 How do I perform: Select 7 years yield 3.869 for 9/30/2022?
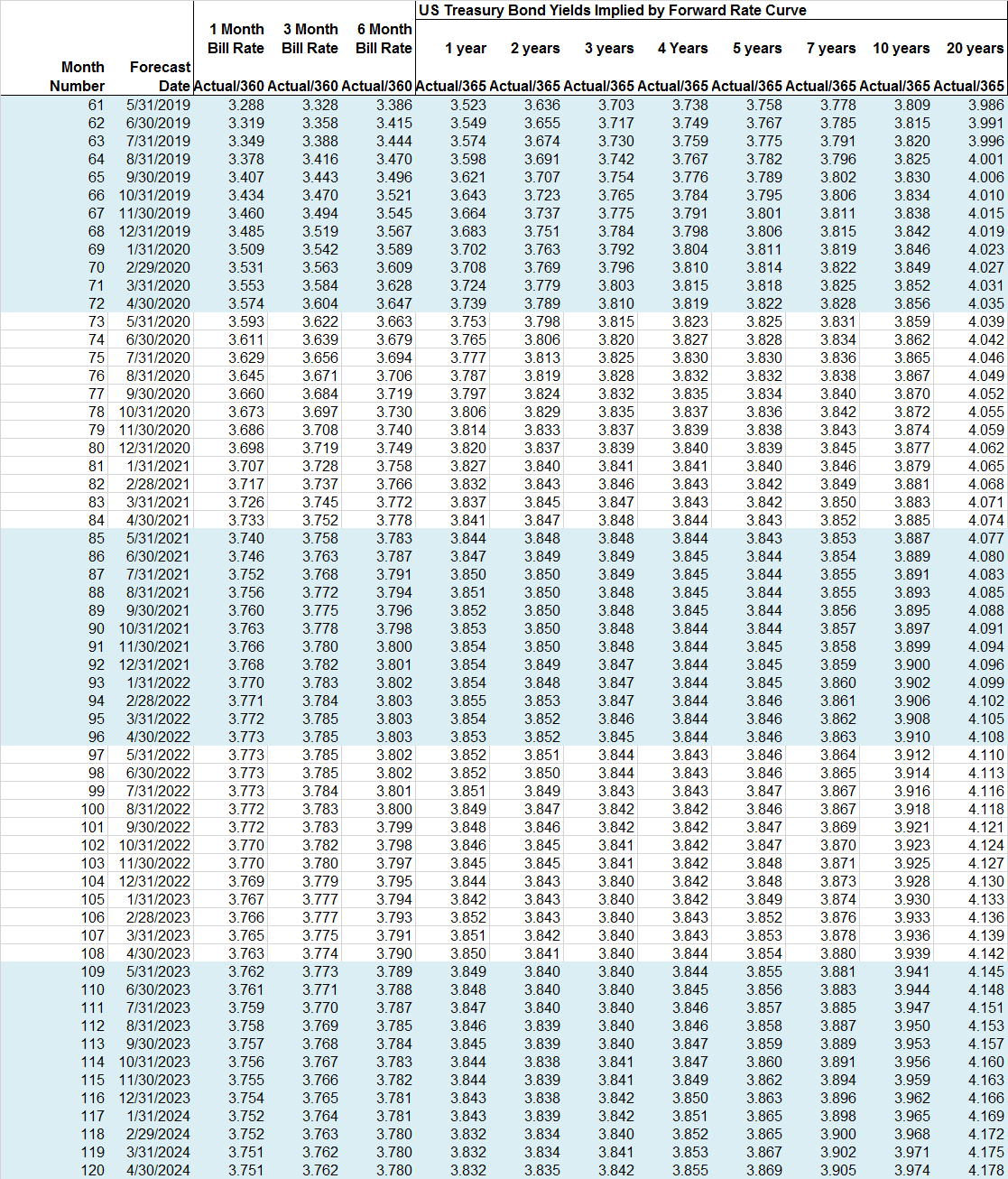[x=837, y=827]
